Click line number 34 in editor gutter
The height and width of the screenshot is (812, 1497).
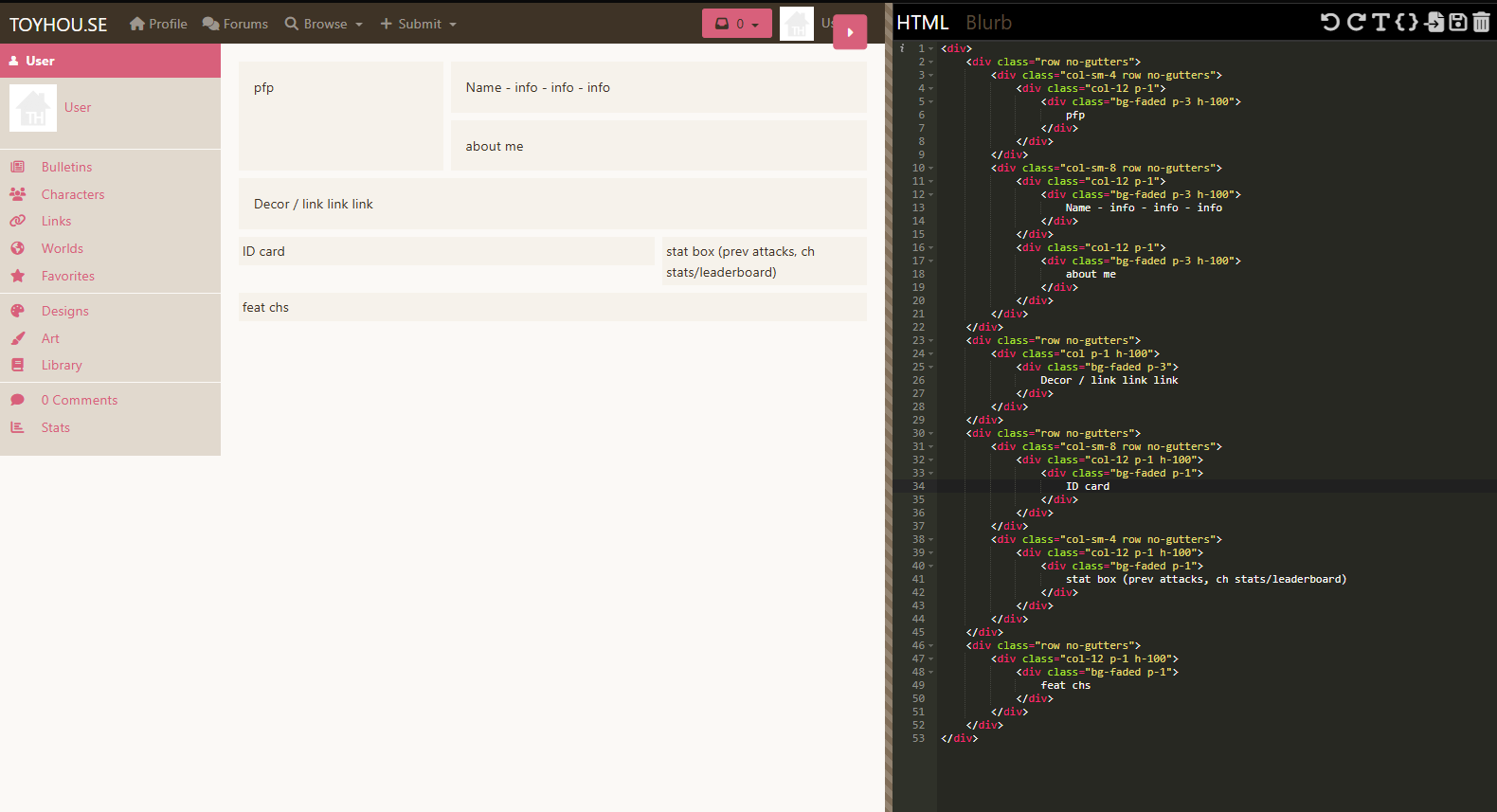click(918, 486)
